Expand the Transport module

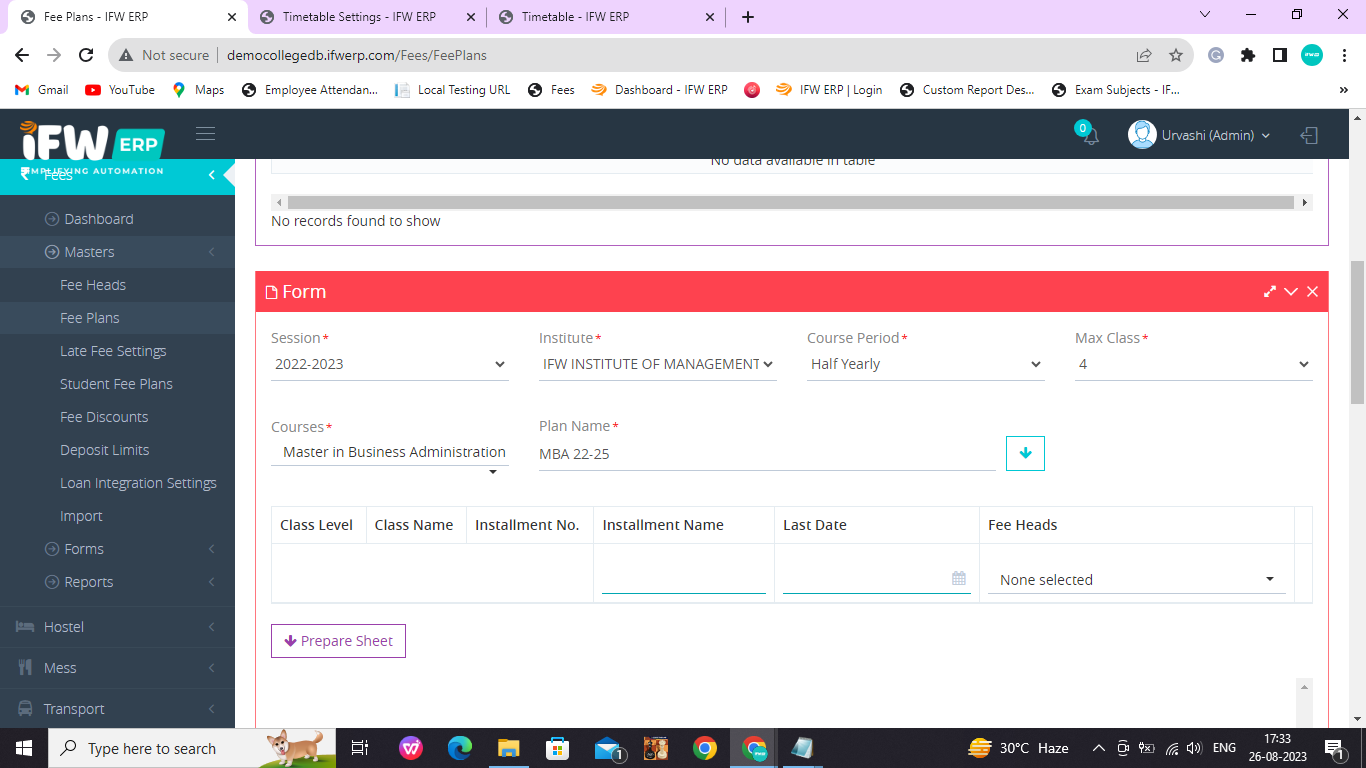point(117,709)
